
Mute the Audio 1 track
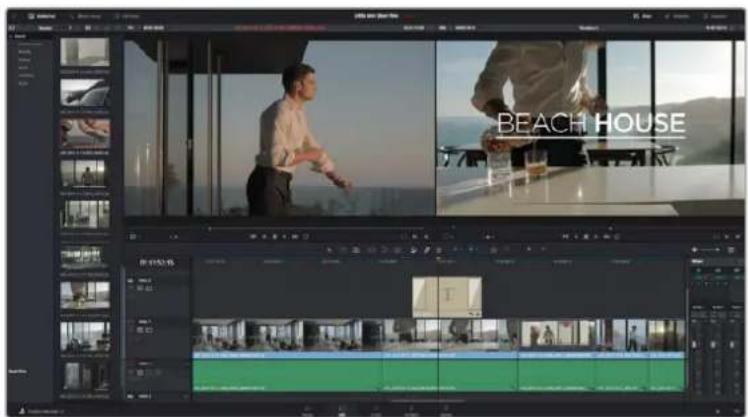(157, 373)
